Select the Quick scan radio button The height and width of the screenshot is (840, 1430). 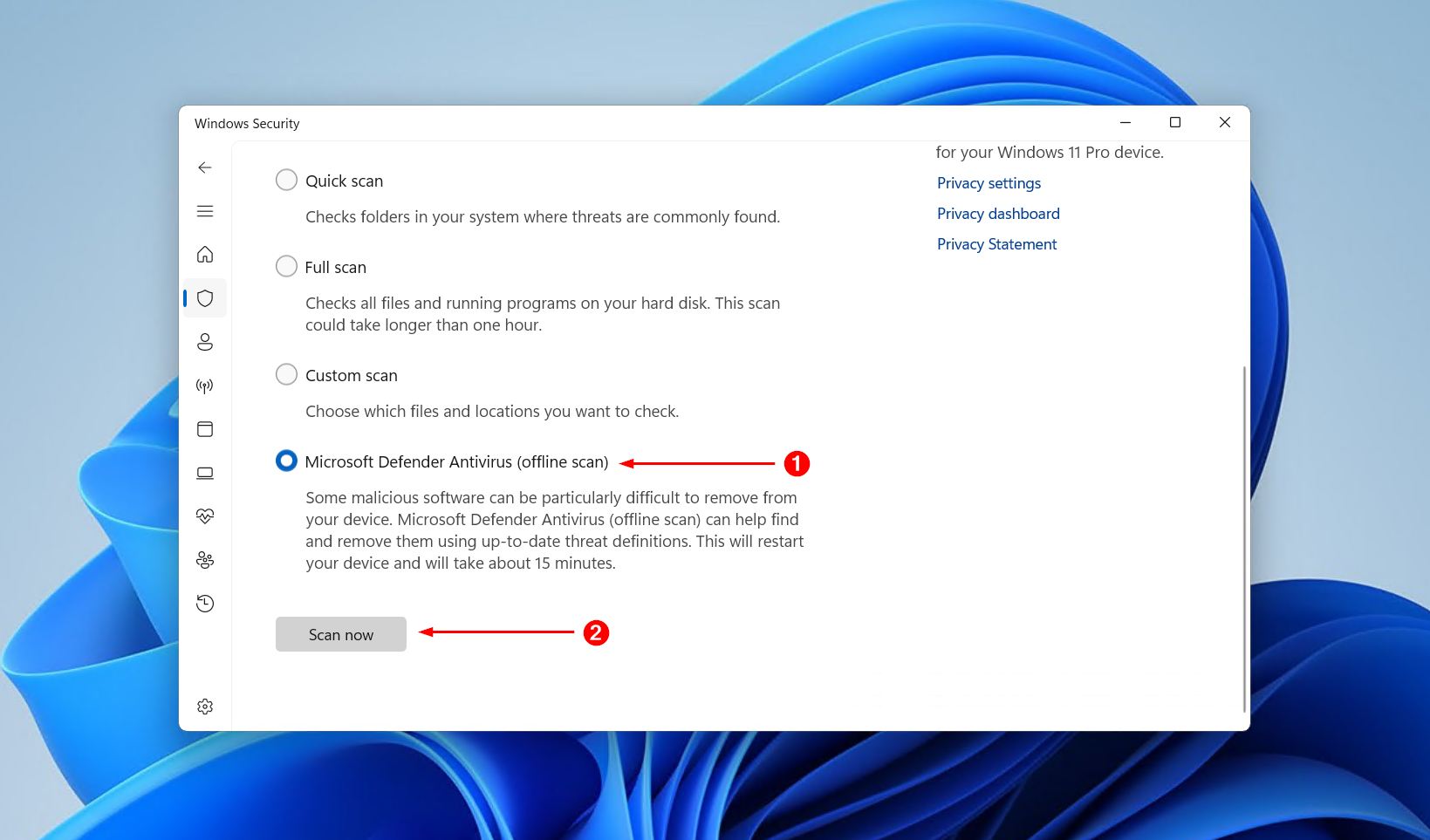click(x=286, y=181)
